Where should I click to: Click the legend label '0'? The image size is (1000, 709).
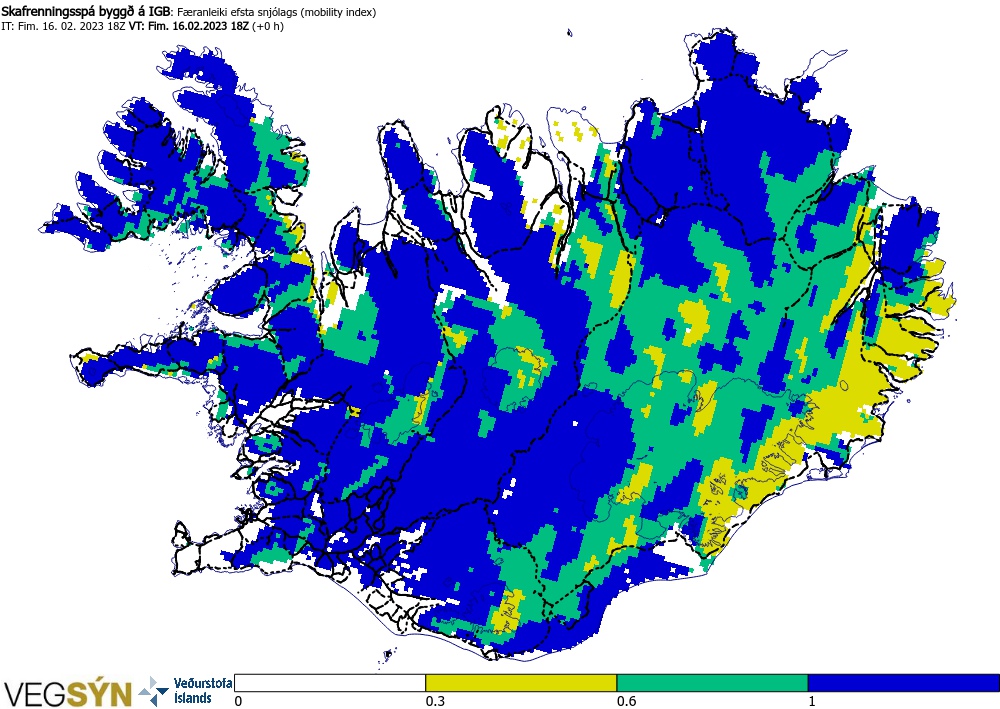tap(238, 701)
